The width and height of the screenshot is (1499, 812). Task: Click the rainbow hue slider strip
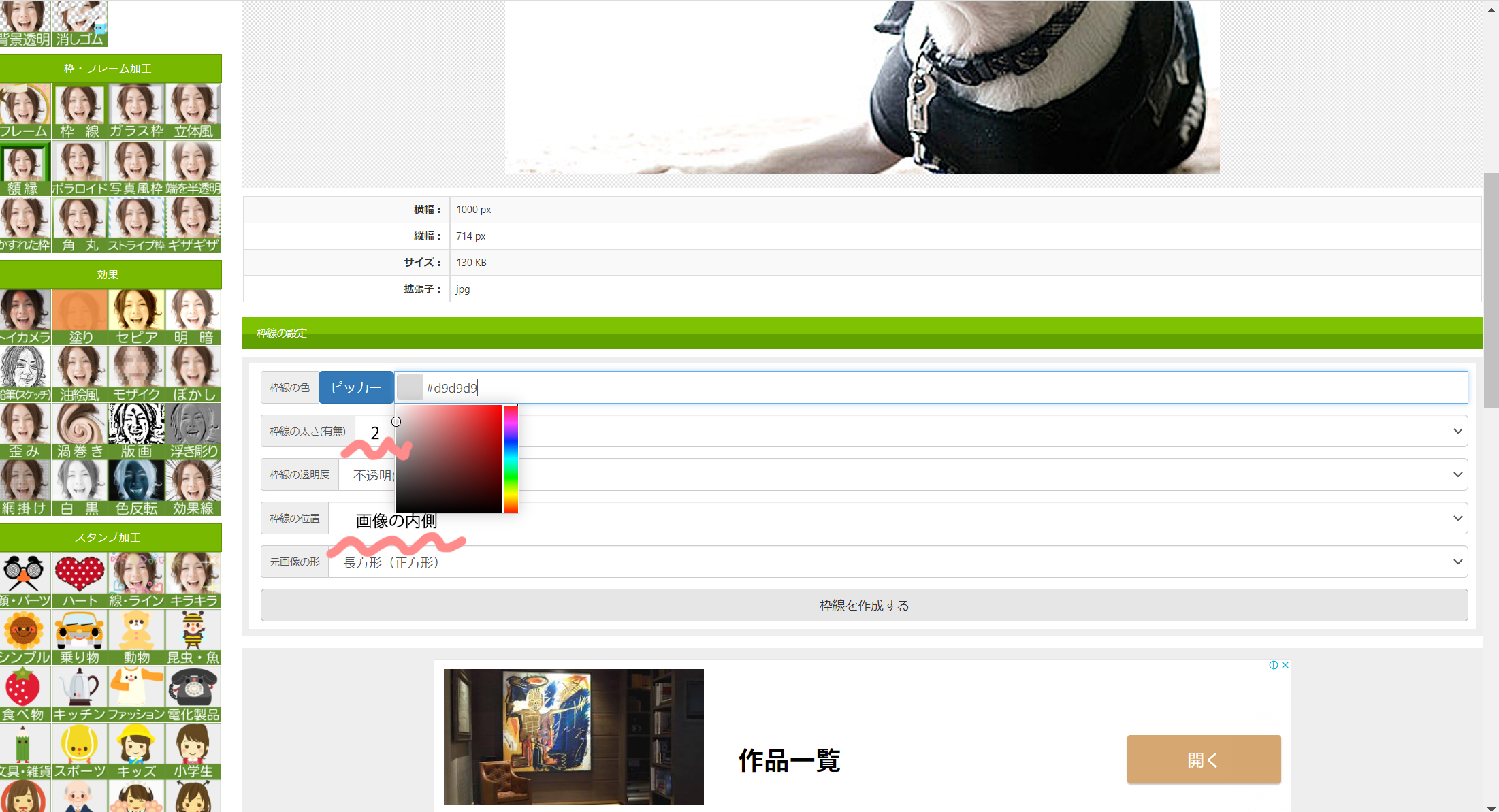[511, 459]
